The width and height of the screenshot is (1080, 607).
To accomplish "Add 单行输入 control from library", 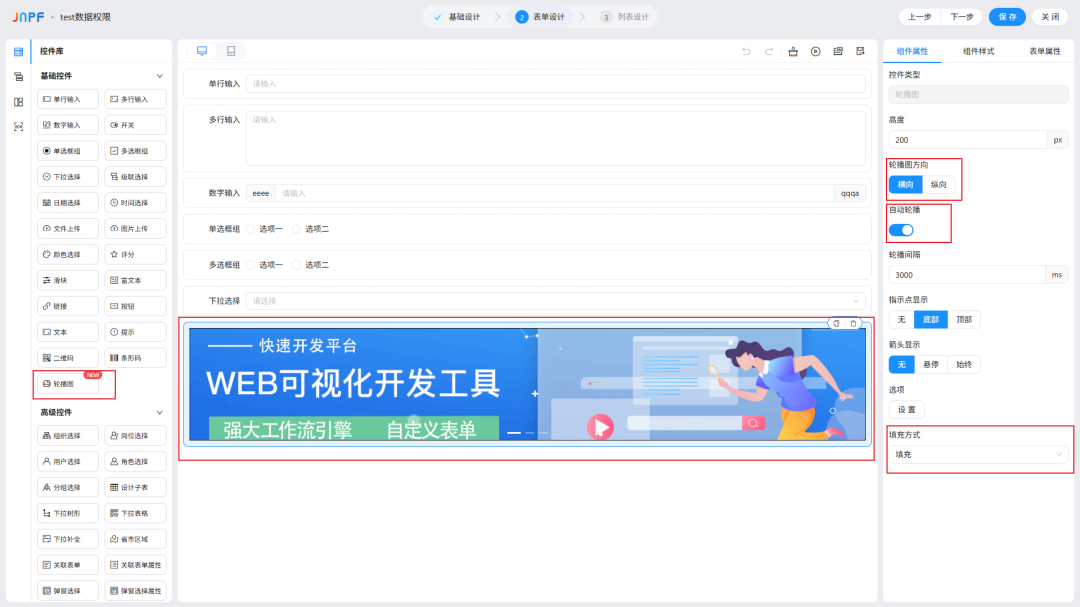I will click(68, 99).
